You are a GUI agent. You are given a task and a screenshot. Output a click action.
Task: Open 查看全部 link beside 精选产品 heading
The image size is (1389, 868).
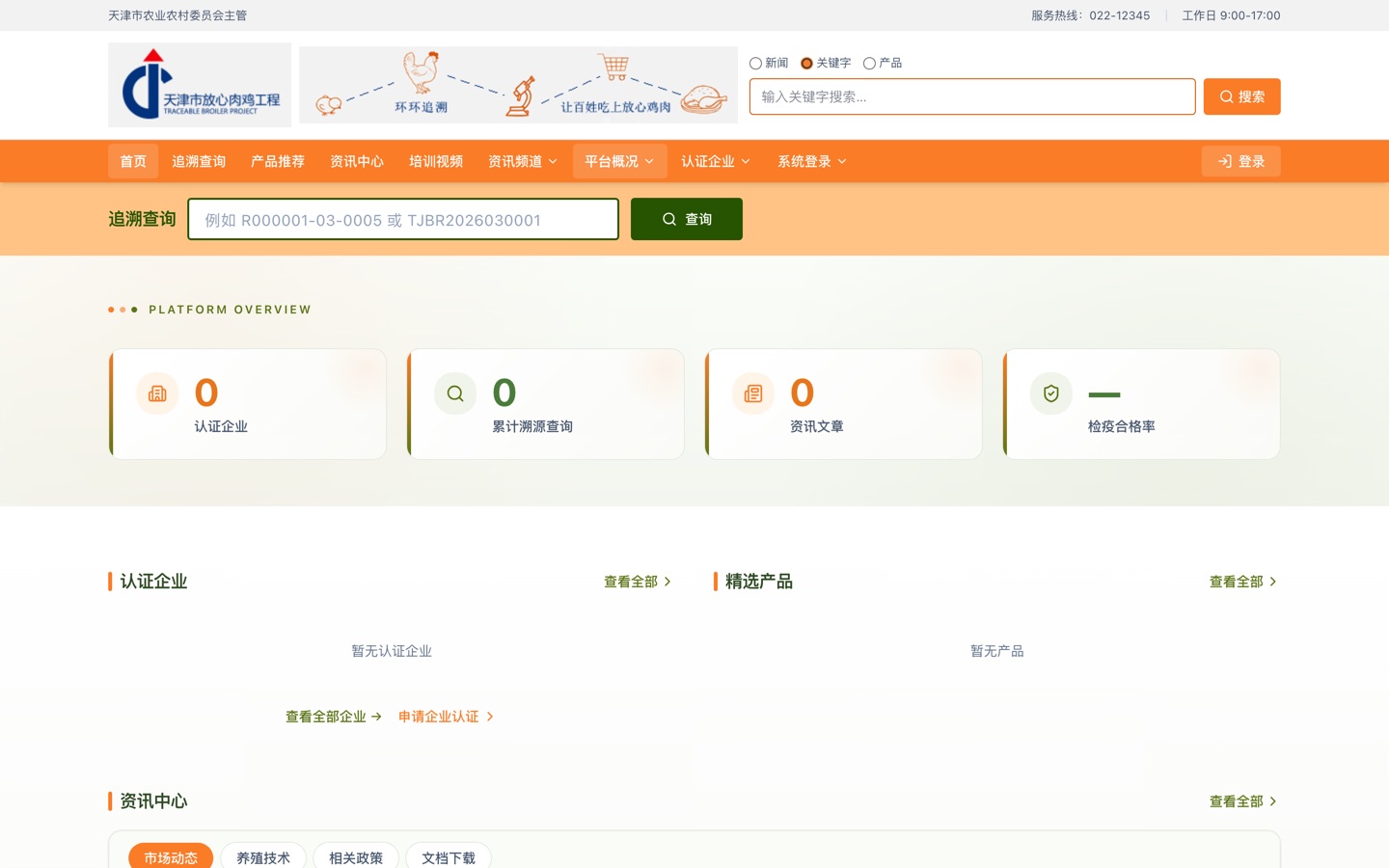click(x=1243, y=582)
